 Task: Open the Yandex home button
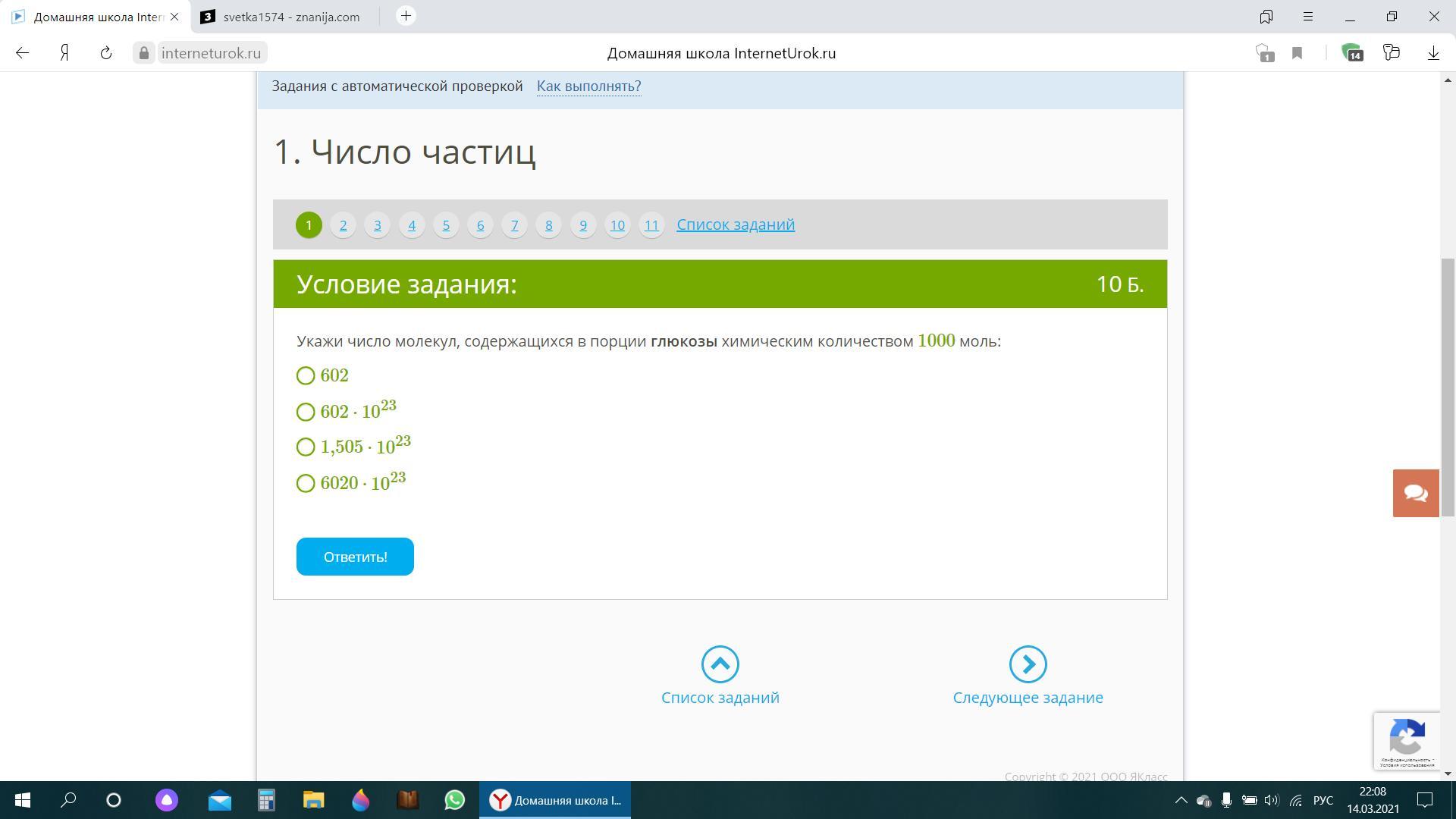click(x=65, y=53)
